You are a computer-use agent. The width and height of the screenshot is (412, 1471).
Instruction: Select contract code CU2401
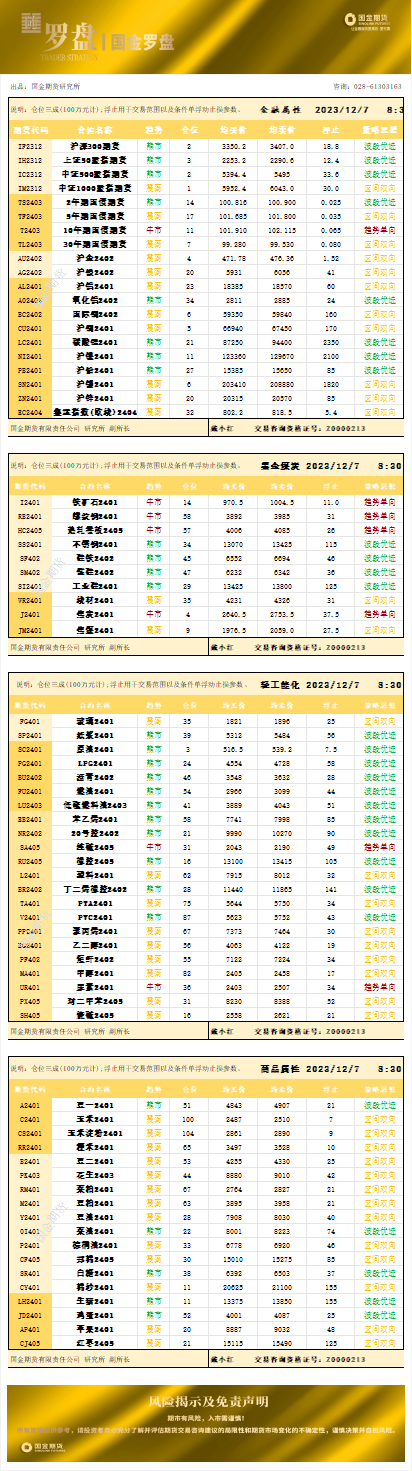coord(30,328)
